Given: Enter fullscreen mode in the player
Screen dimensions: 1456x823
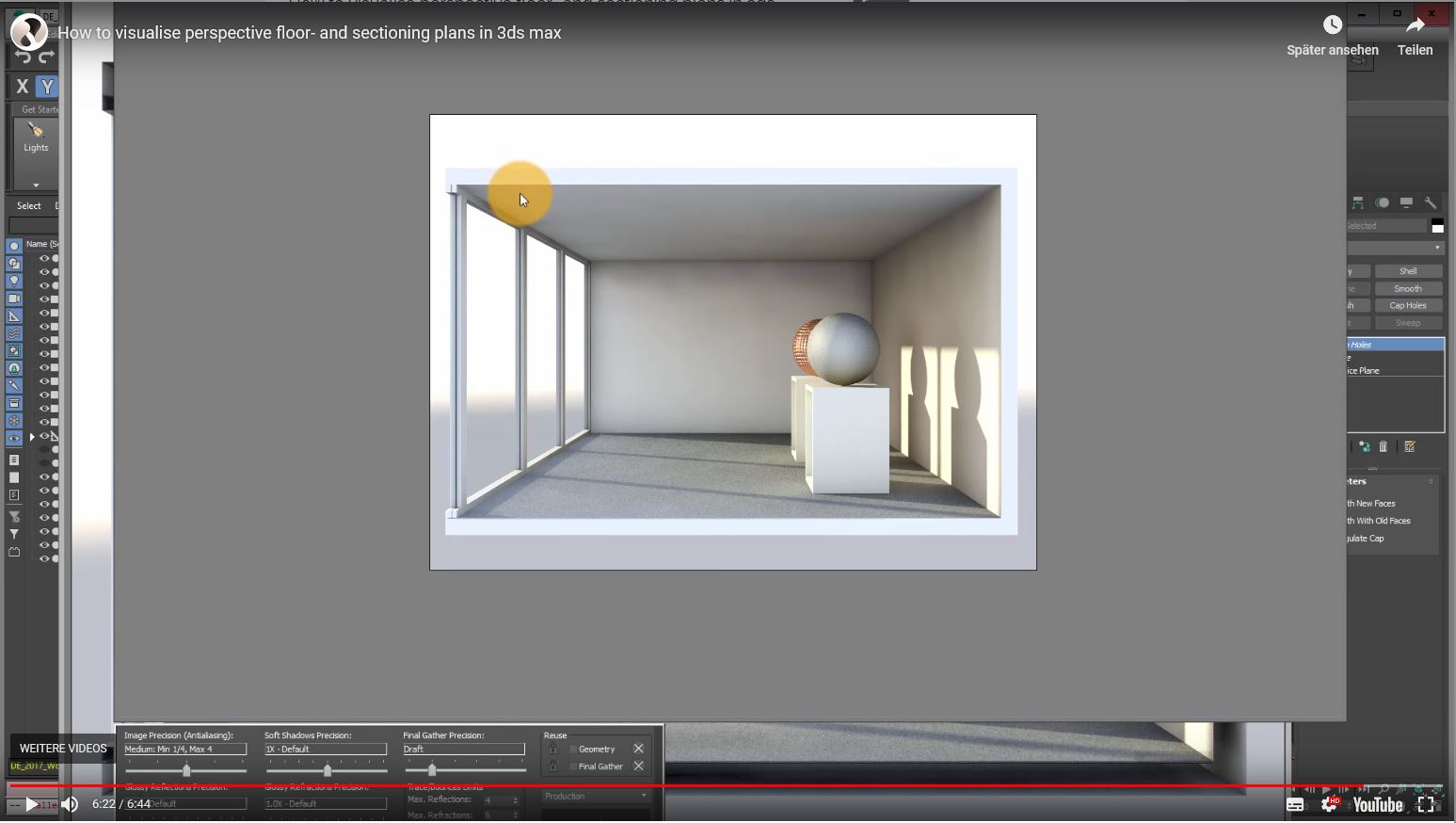Looking at the screenshot, I should [1426, 804].
